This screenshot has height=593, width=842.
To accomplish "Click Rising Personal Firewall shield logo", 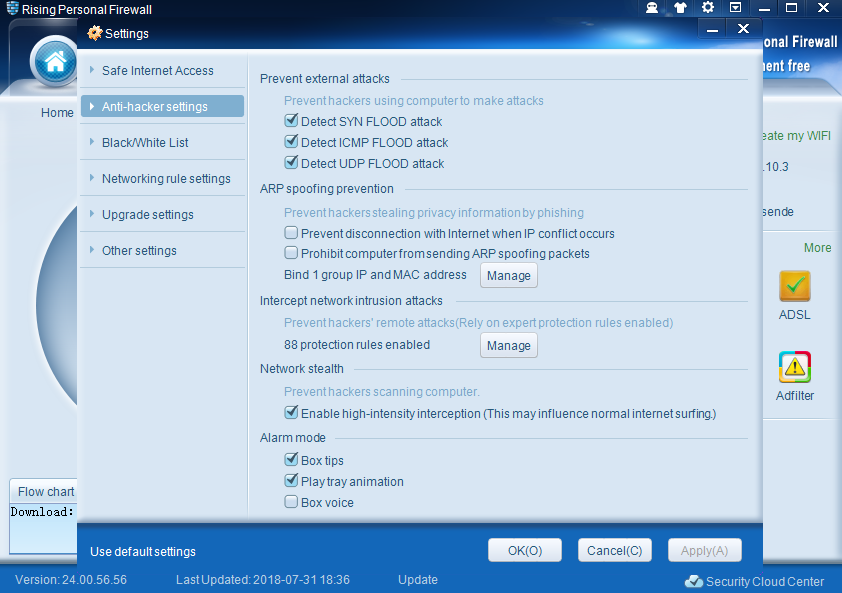I will 12,8.
